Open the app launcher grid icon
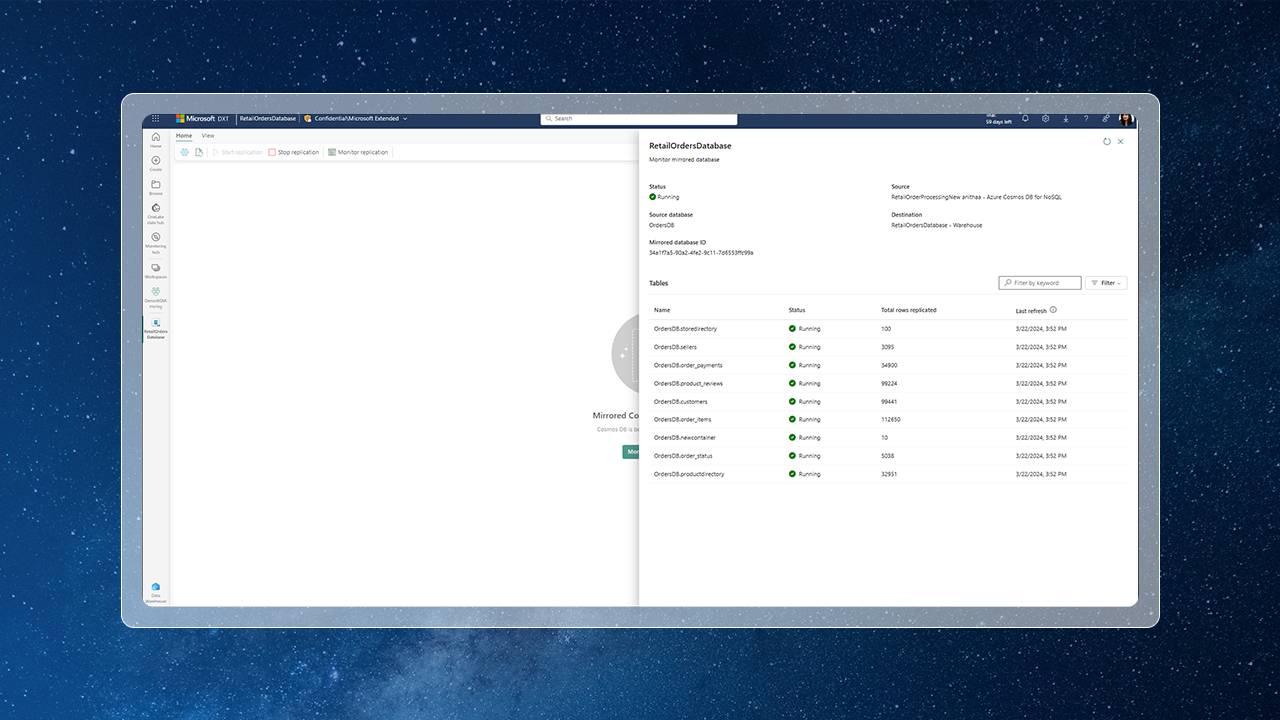The width and height of the screenshot is (1280, 720). click(155, 118)
